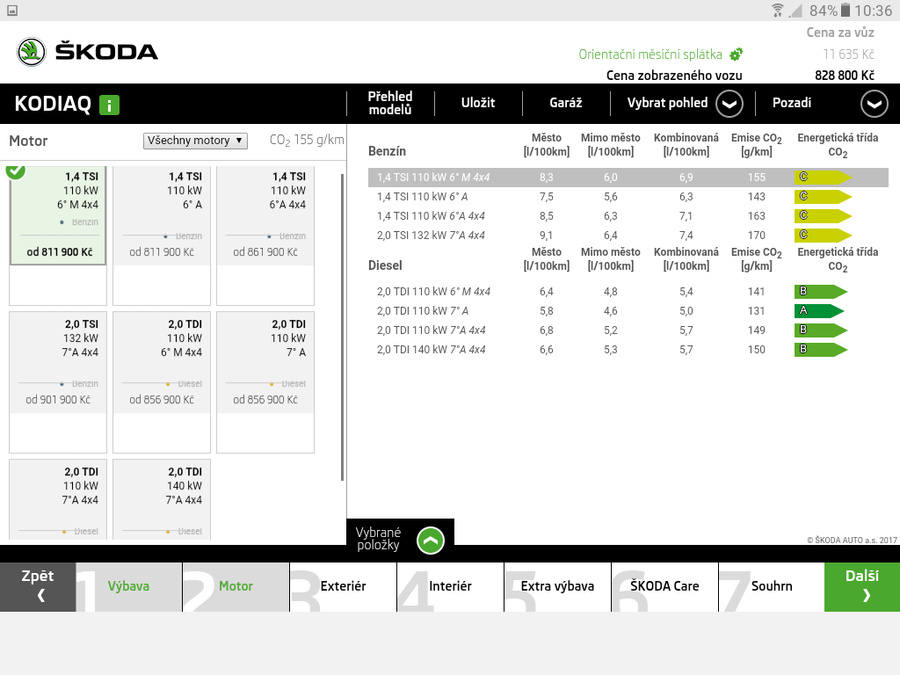Click energy class B badge for 150 g/km
Viewport: 900px width, 675px height.
(821, 350)
